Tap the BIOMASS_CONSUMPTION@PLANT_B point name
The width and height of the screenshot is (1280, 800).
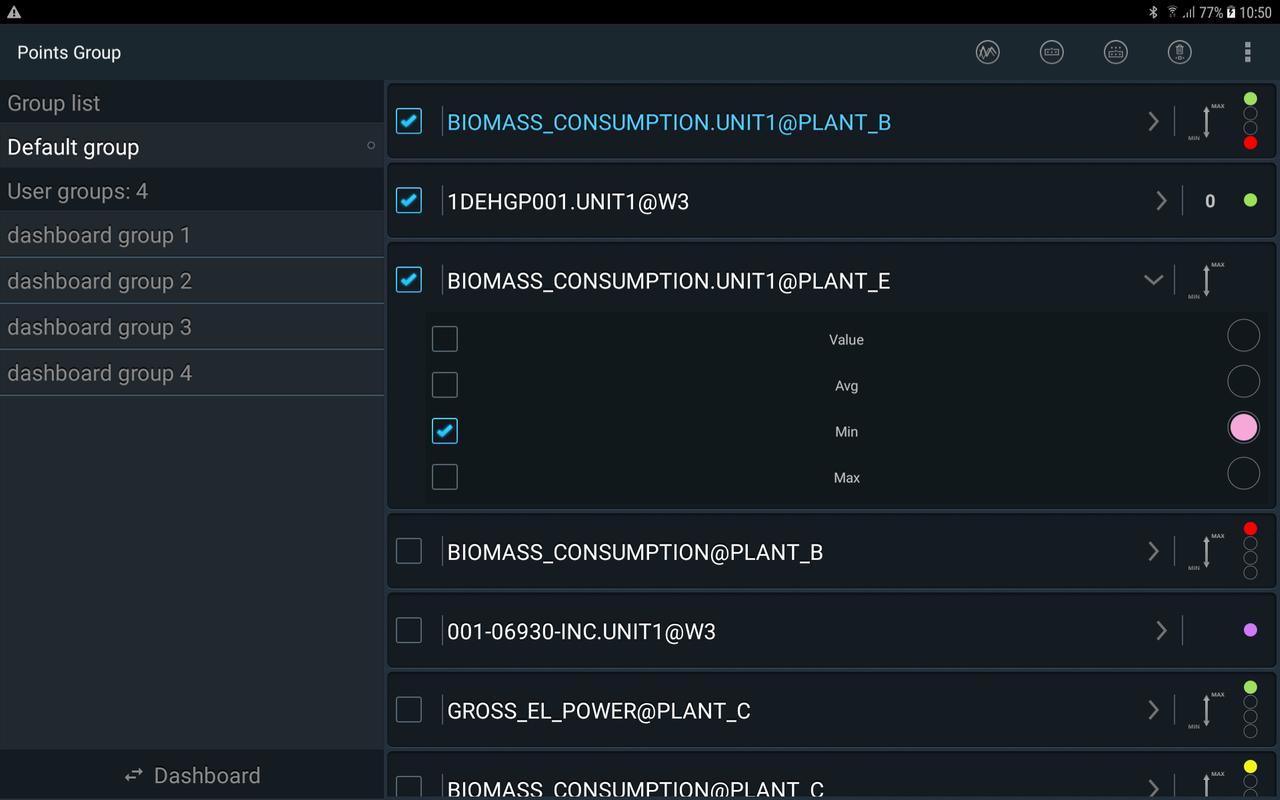(635, 552)
